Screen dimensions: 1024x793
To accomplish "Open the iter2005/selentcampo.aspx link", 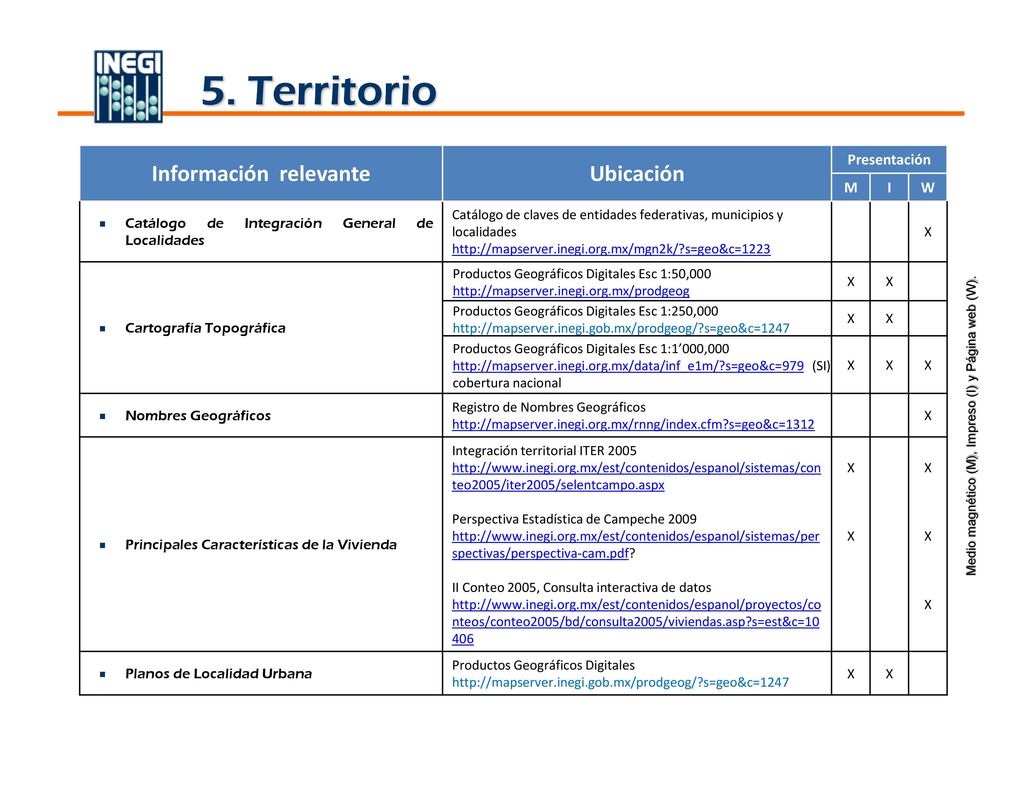I will 636,476.
